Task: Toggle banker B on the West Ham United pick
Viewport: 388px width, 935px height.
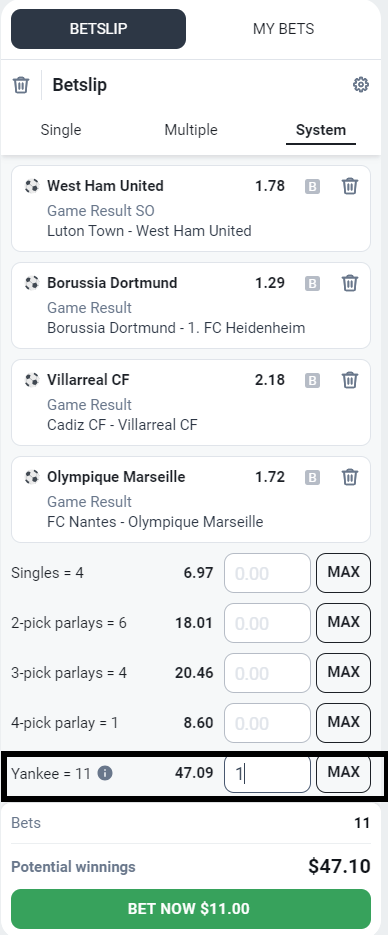Action: (x=312, y=187)
